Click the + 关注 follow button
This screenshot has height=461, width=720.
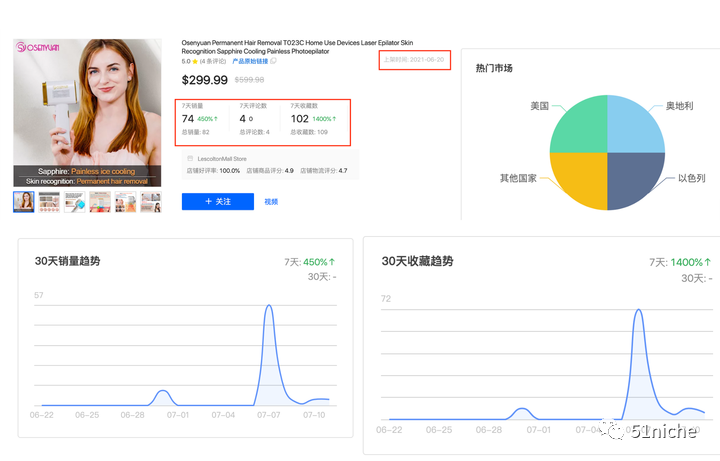pyautogui.click(x=218, y=202)
